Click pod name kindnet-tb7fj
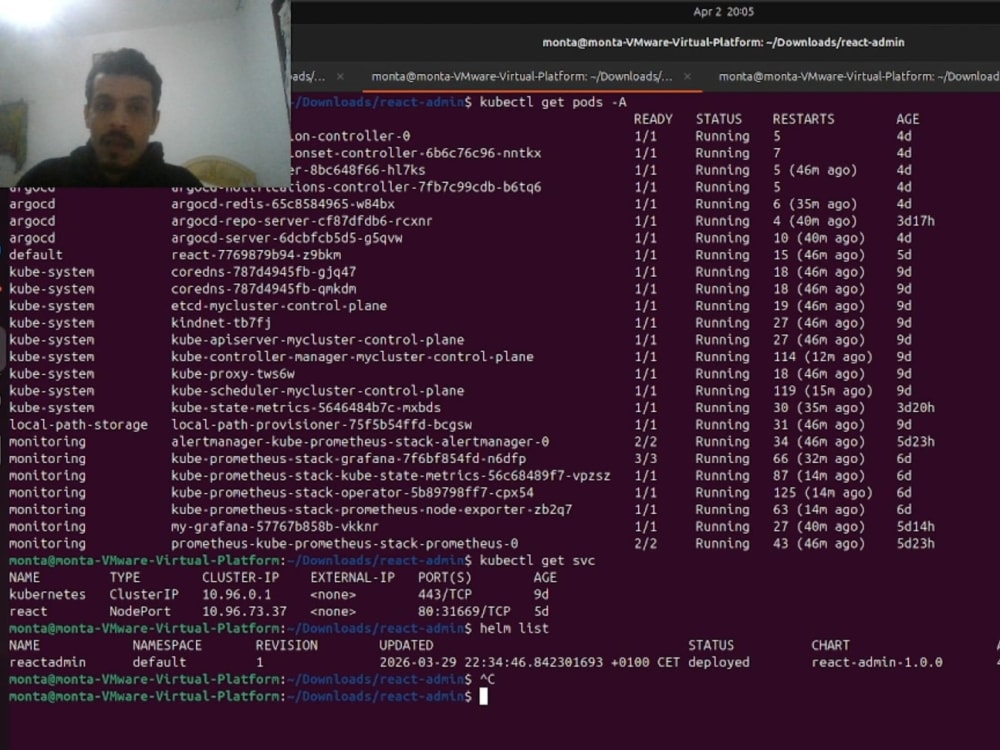 [x=221, y=323]
